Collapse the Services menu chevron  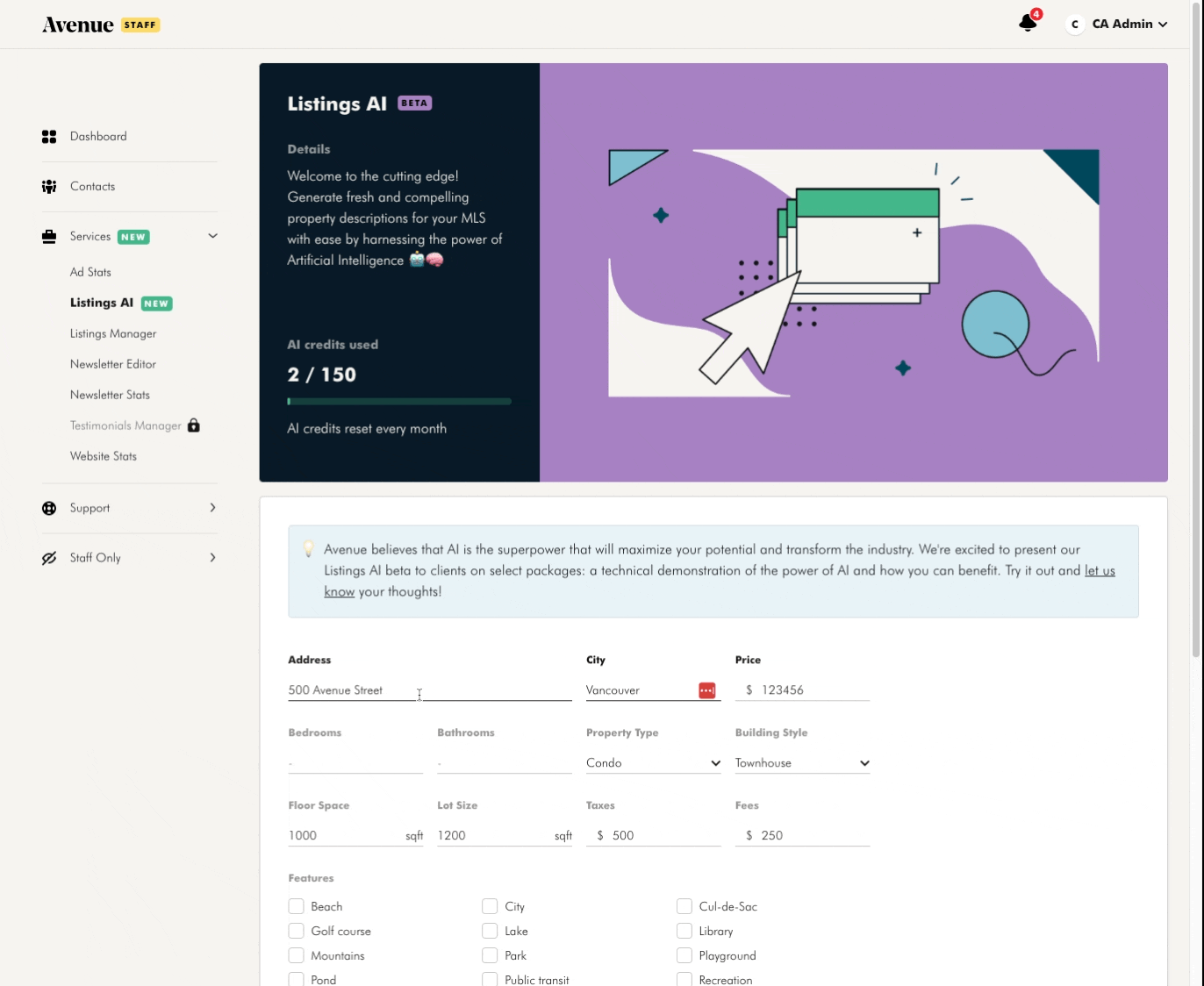(x=212, y=236)
